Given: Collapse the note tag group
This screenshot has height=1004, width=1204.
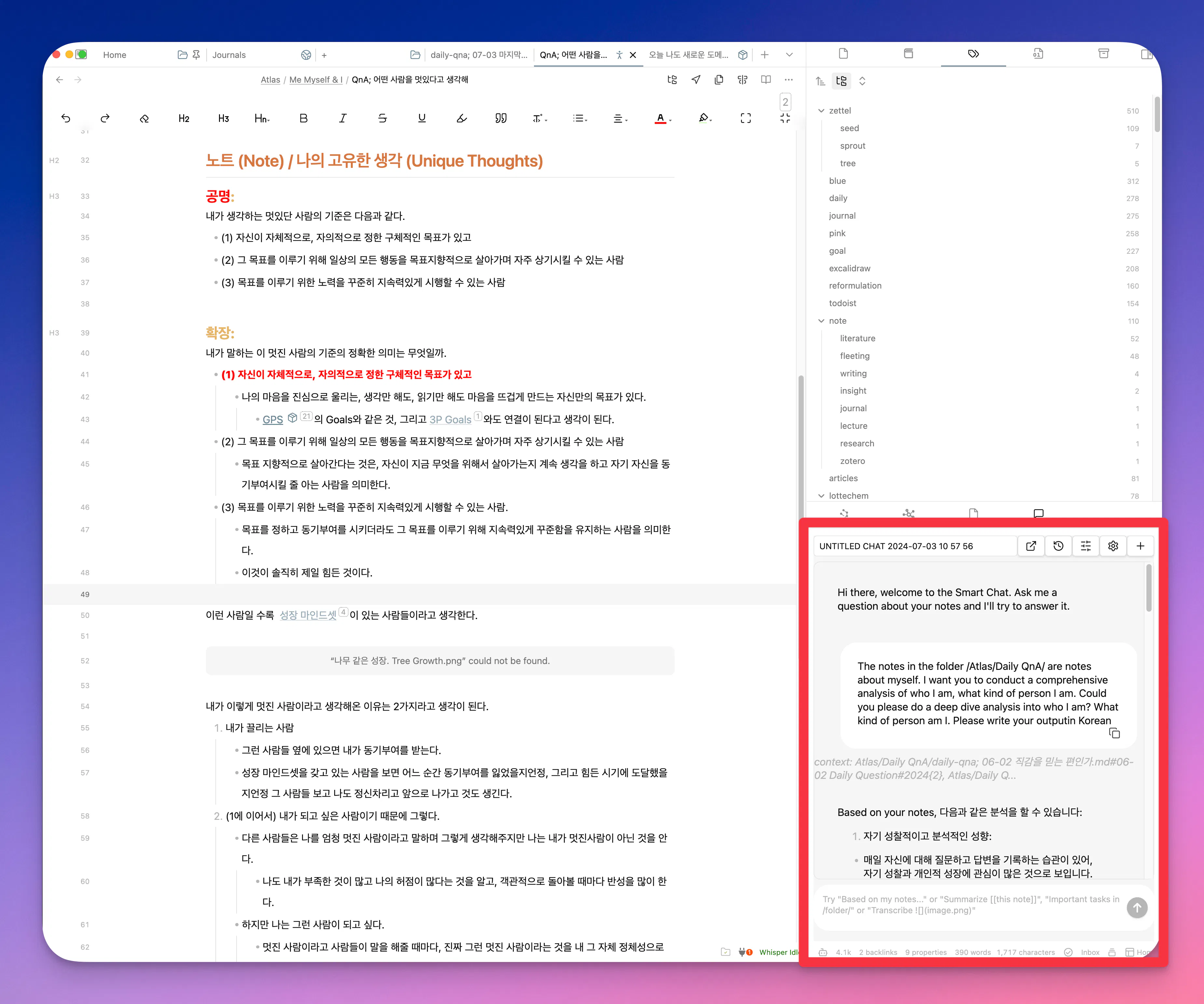Looking at the screenshot, I should pyautogui.click(x=821, y=321).
